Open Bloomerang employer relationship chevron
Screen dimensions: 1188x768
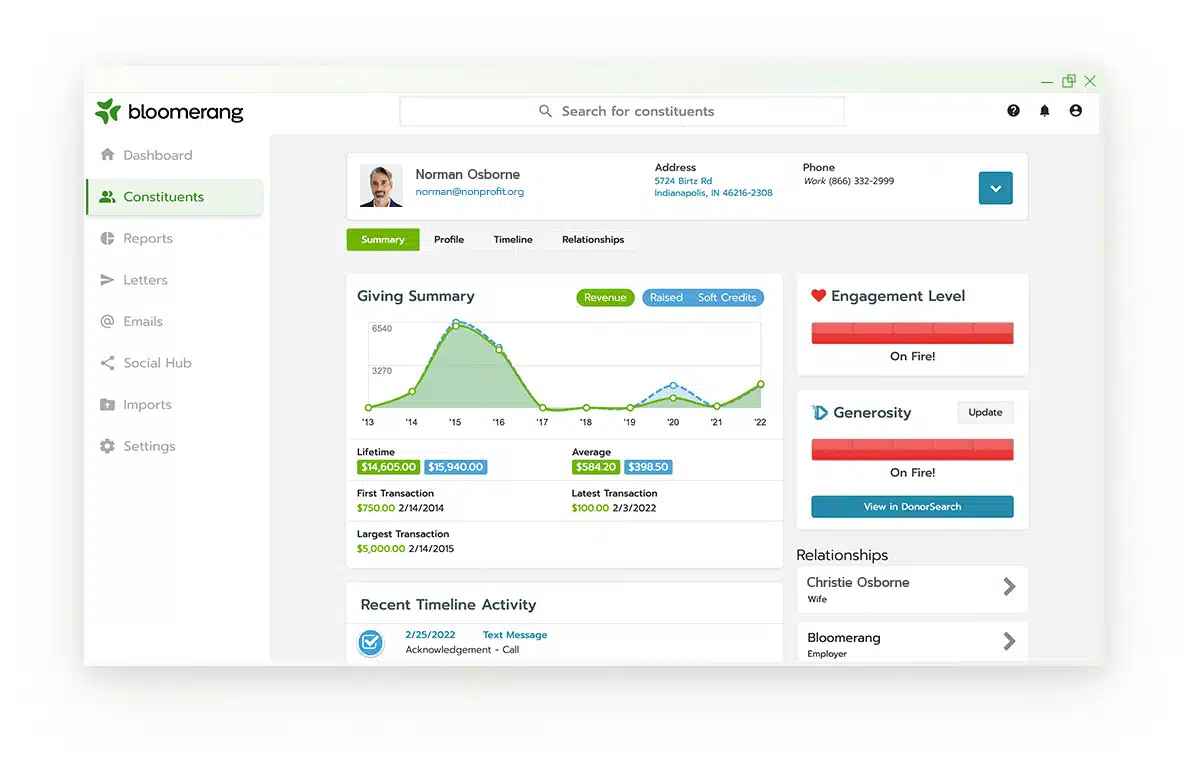[x=1009, y=642]
